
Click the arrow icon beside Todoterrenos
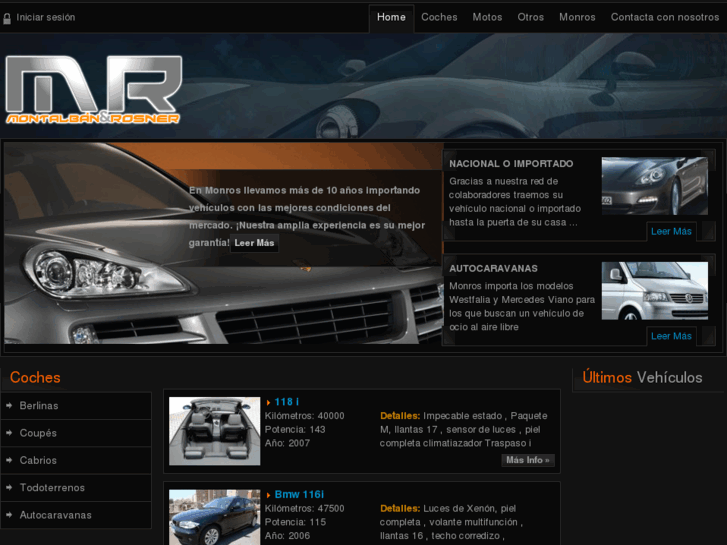click(x=9, y=487)
